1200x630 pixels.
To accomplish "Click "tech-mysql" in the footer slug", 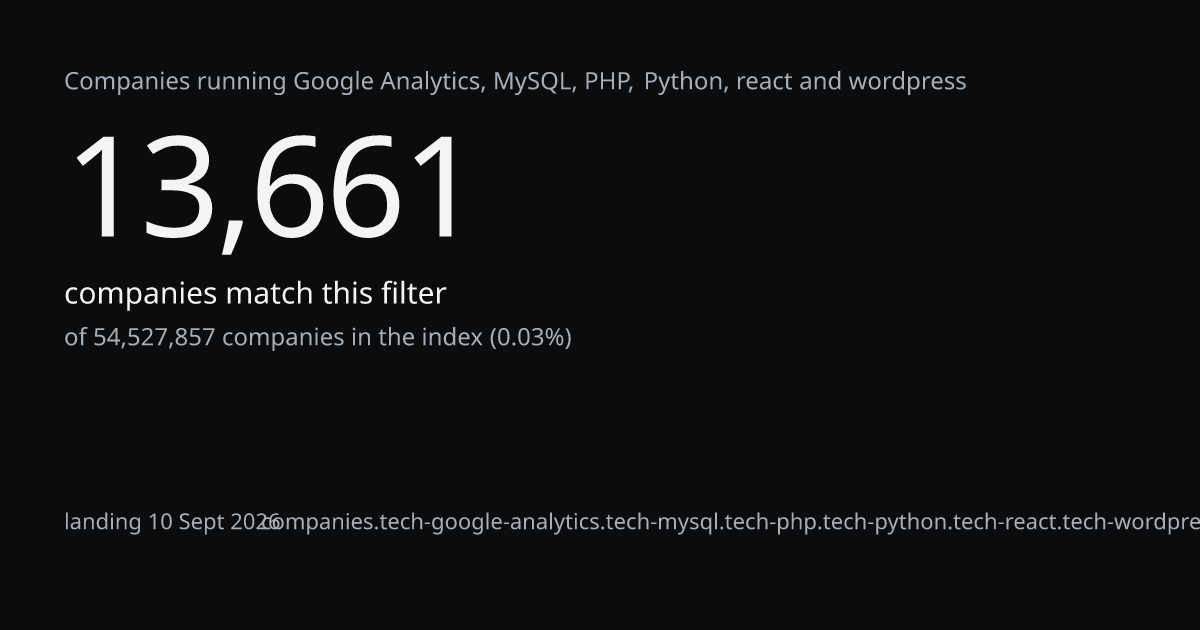I will click(662, 522).
